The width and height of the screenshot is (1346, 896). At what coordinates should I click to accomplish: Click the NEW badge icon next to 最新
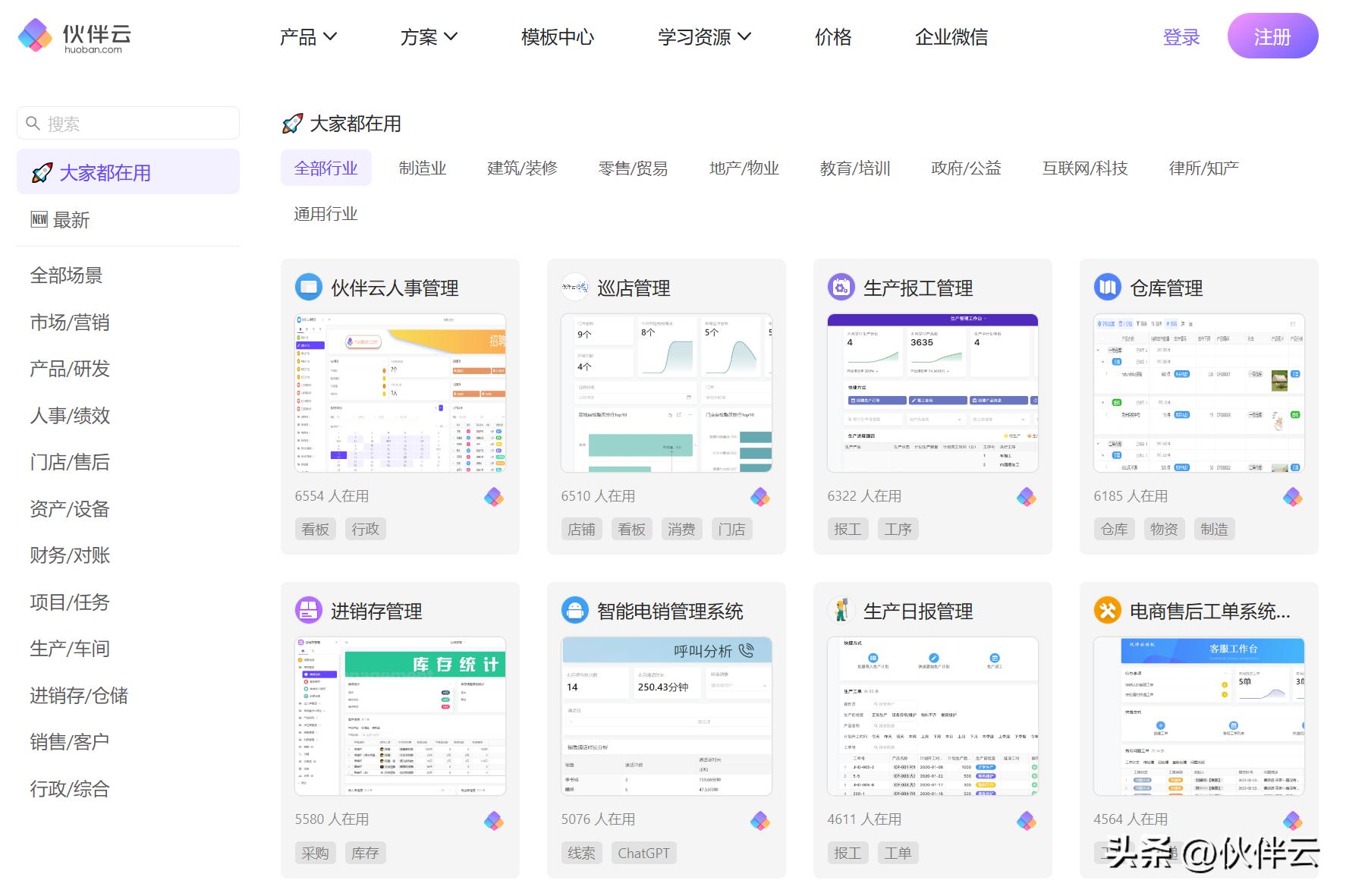(39, 219)
